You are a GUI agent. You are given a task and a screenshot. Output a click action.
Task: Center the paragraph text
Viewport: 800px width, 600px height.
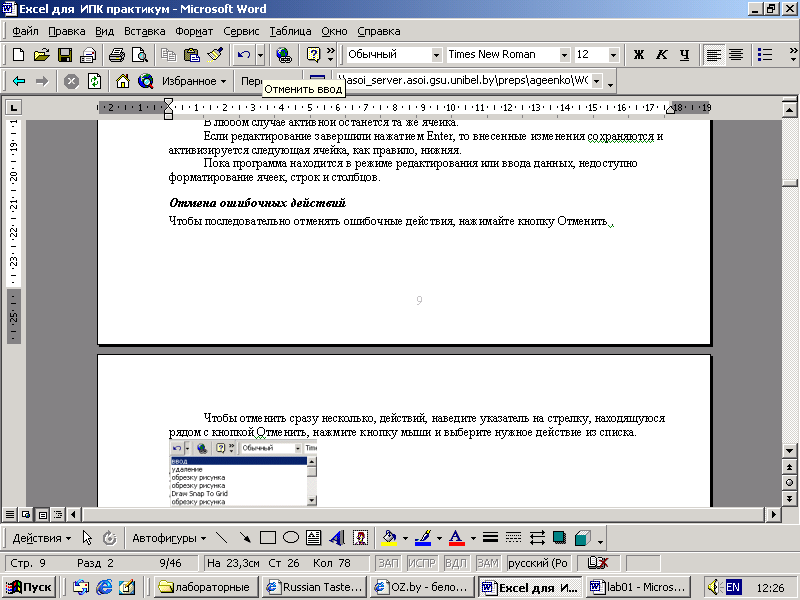pyautogui.click(x=736, y=55)
